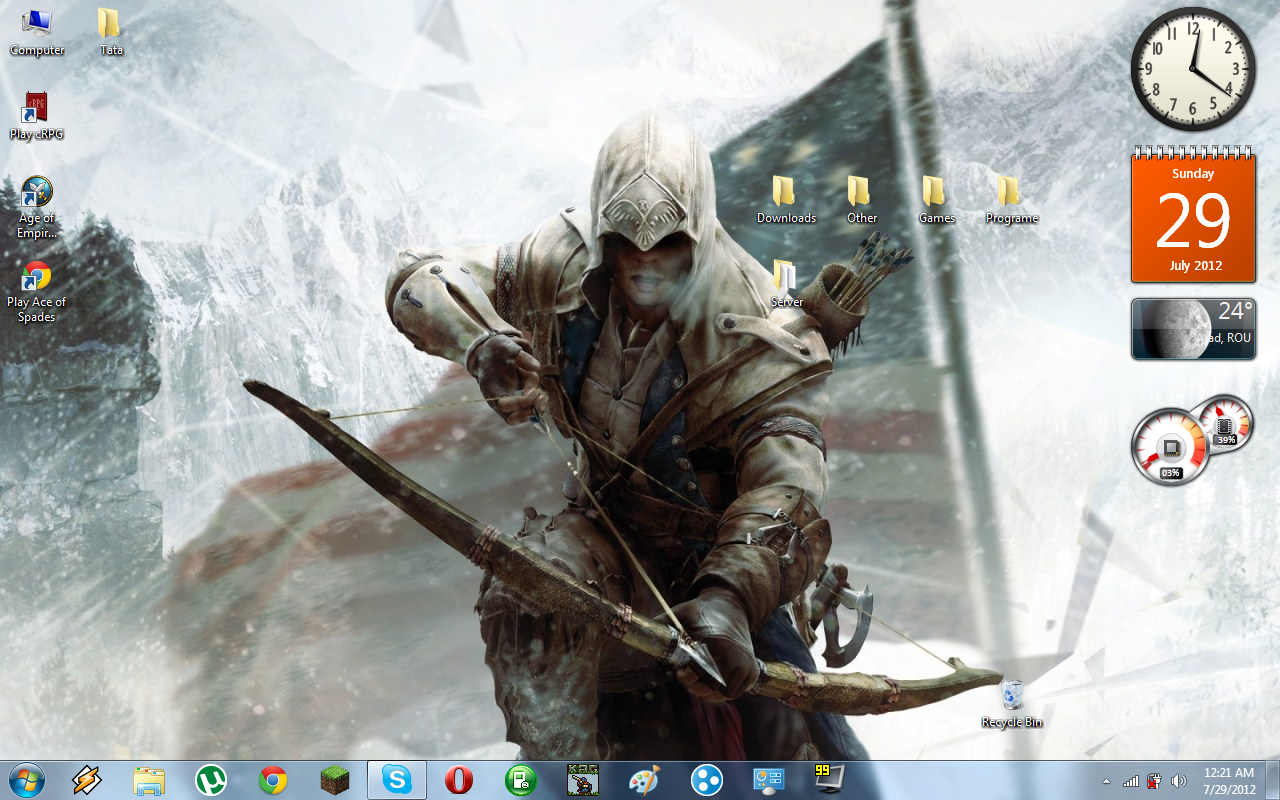Show hidden system tray icons
1280x800 pixels.
click(1106, 781)
